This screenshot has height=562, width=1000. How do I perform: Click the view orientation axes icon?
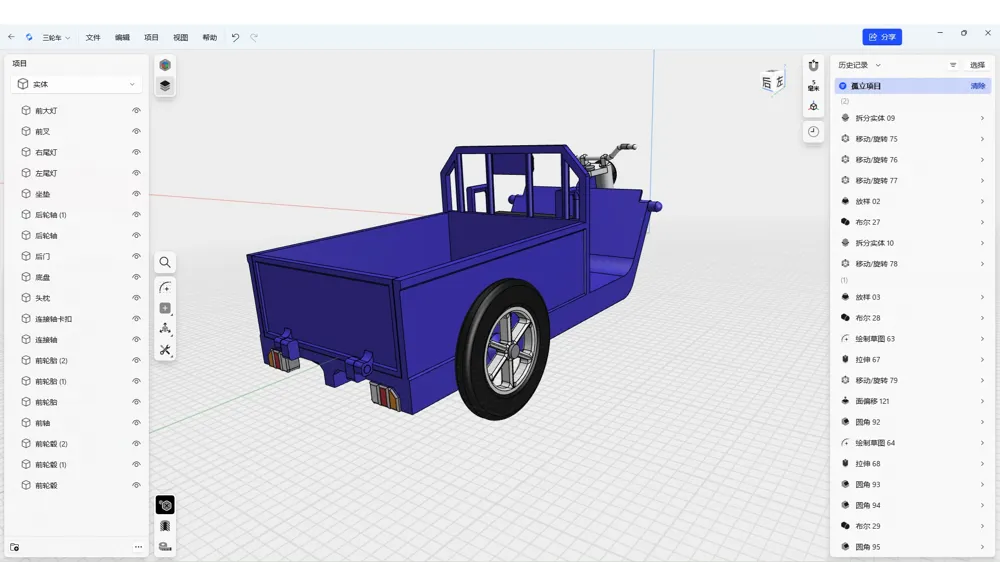click(813, 107)
